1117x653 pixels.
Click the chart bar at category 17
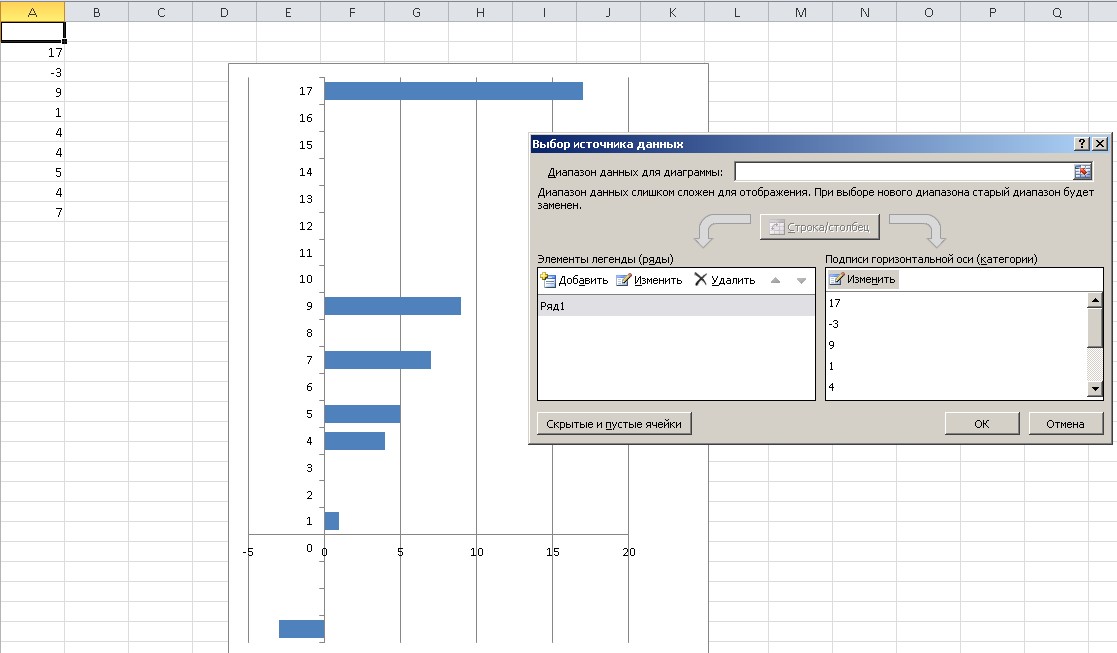coord(453,91)
